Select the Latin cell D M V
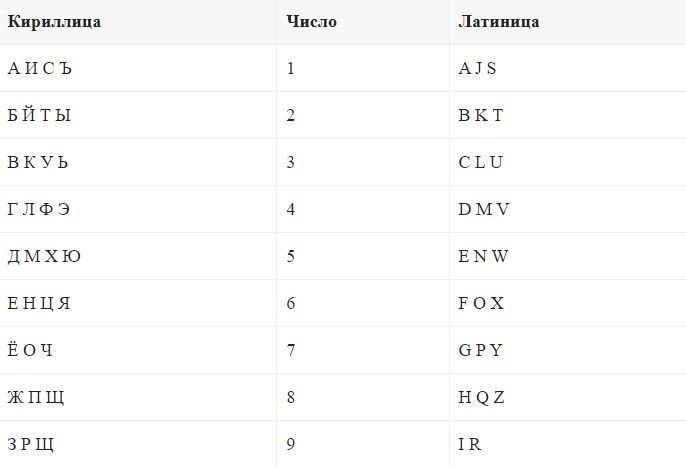686x467 pixels. (x=568, y=209)
